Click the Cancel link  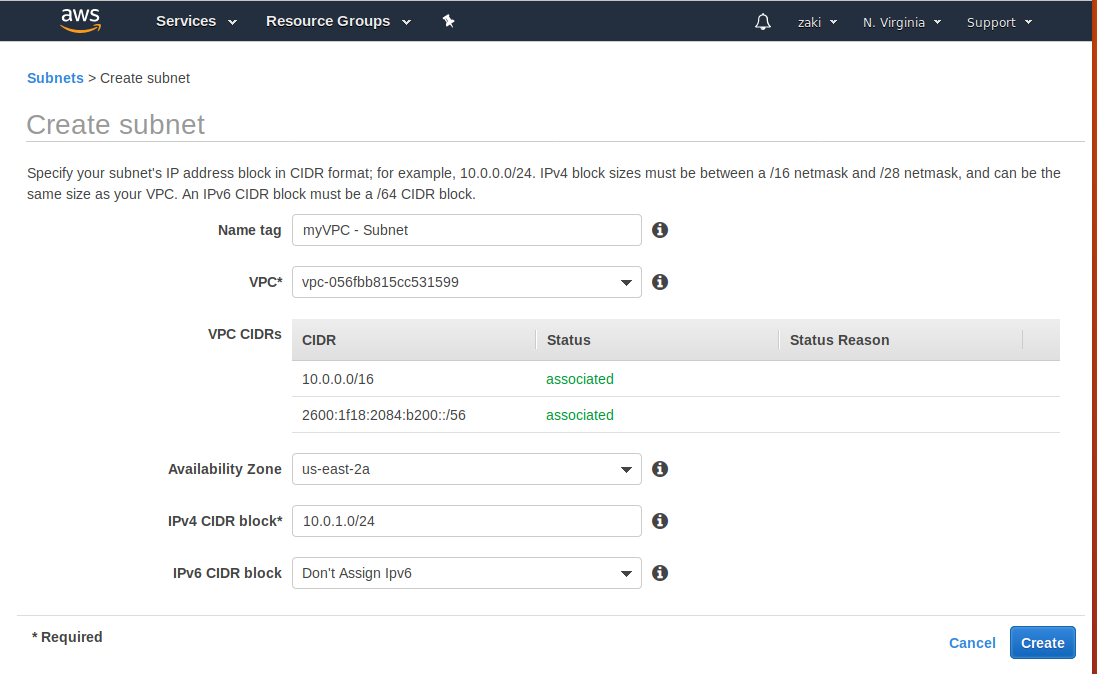pyautogui.click(x=971, y=642)
